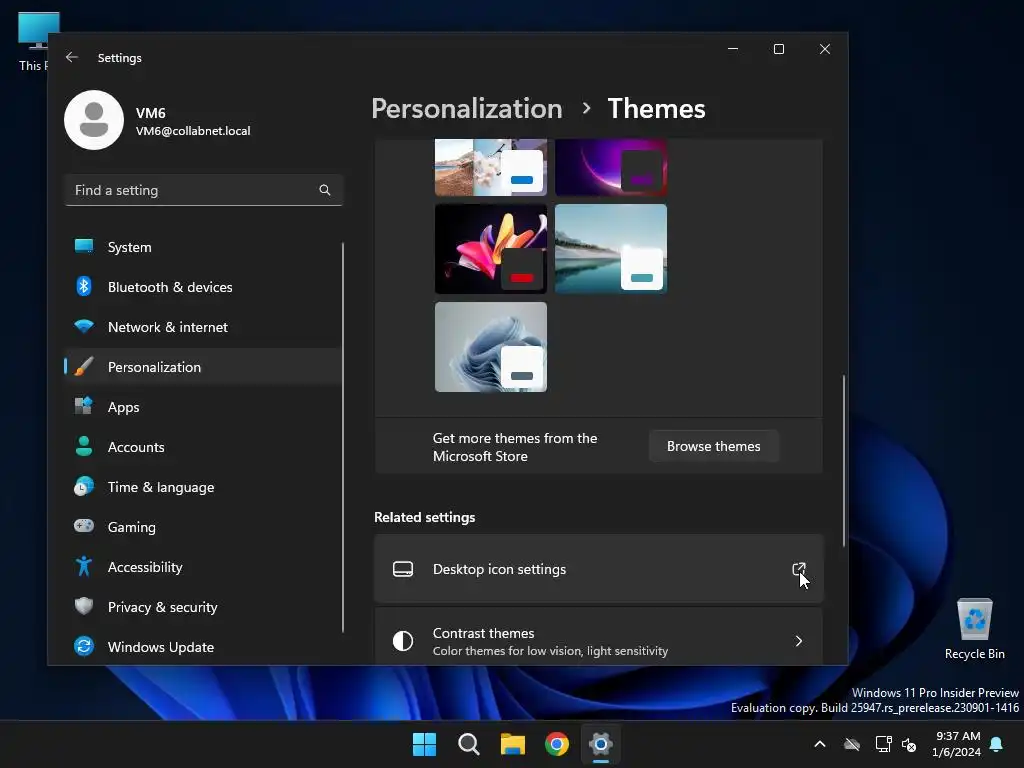
Task: Click the Accounts person icon
Action: click(84, 446)
